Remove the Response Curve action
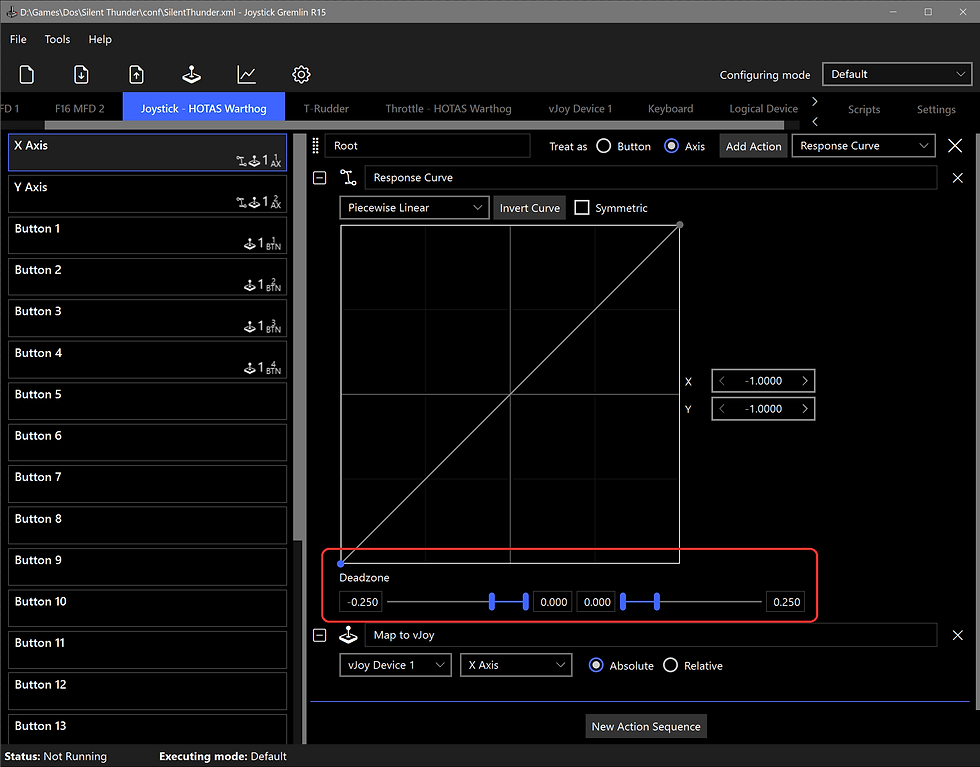 (958, 178)
